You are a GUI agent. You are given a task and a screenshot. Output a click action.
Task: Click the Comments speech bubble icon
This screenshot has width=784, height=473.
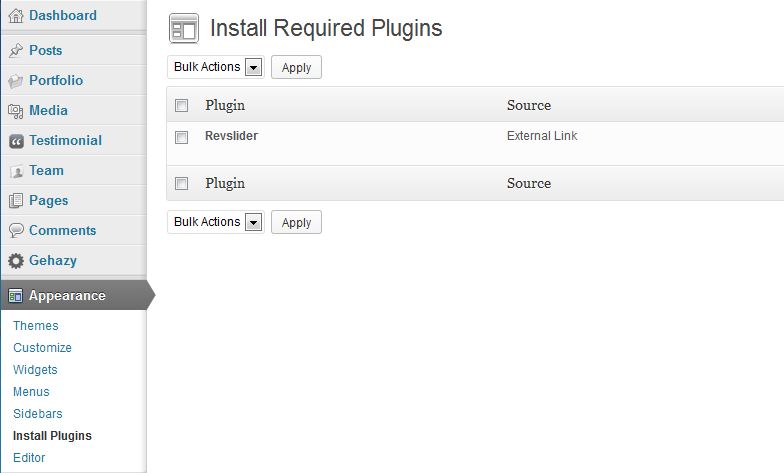[16, 231]
